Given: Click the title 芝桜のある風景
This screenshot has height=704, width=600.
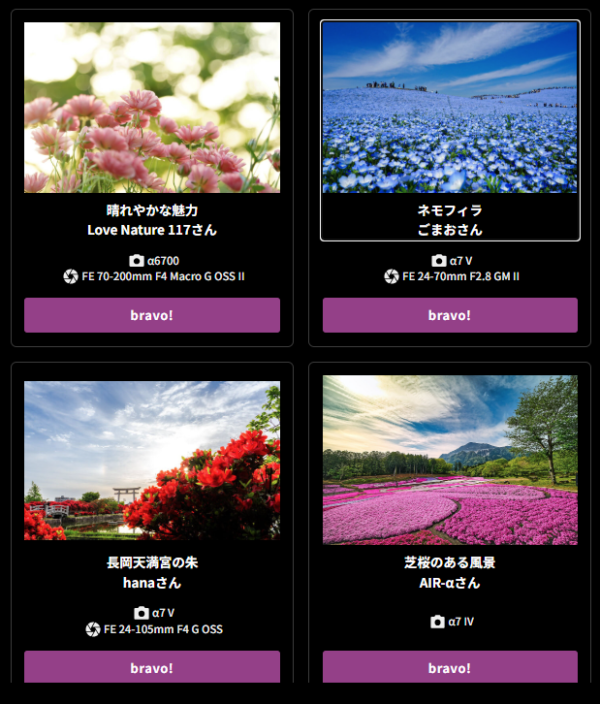Looking at the screenshot, I should pyautogui.click(x=450, y=563).
